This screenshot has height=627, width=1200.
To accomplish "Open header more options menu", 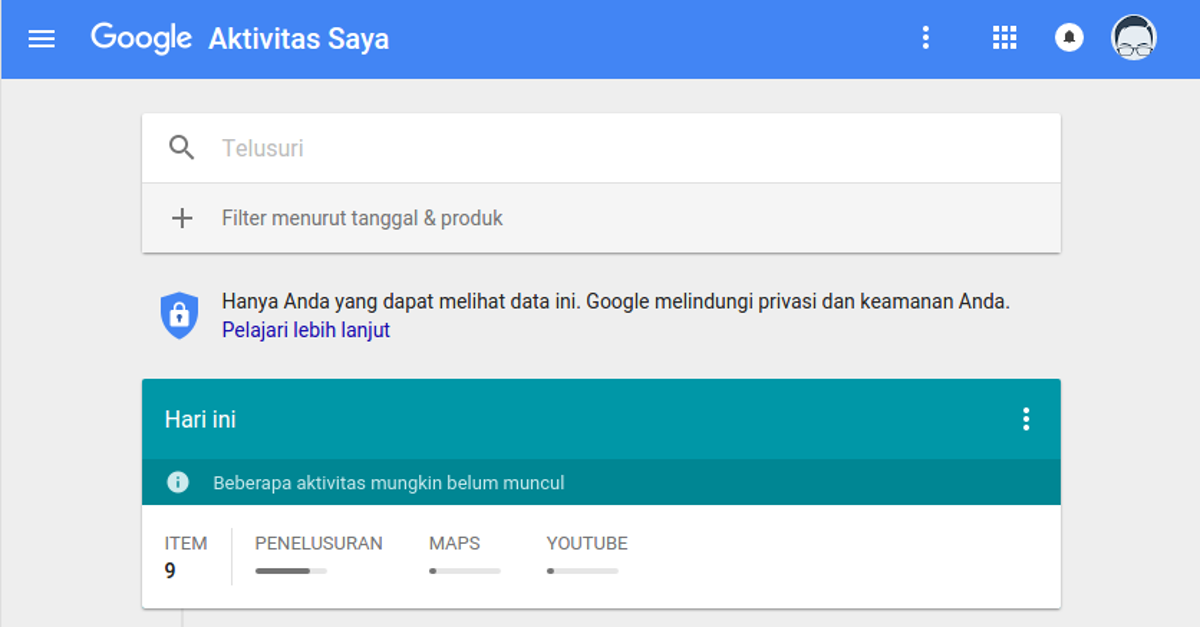I will [x=925, y=38].
